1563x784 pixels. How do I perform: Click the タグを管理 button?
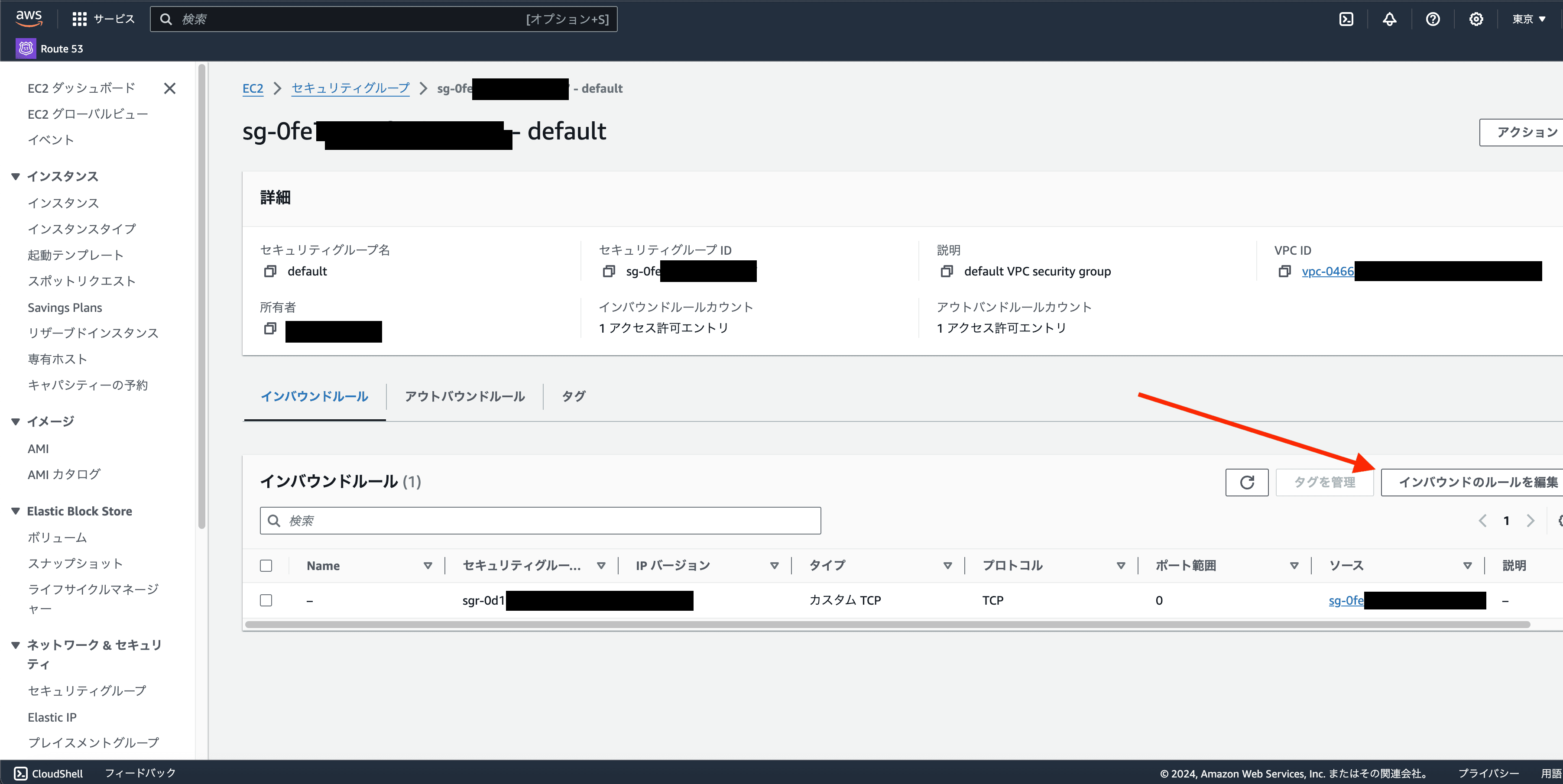pyautogui.click(x=1325, y=483)
